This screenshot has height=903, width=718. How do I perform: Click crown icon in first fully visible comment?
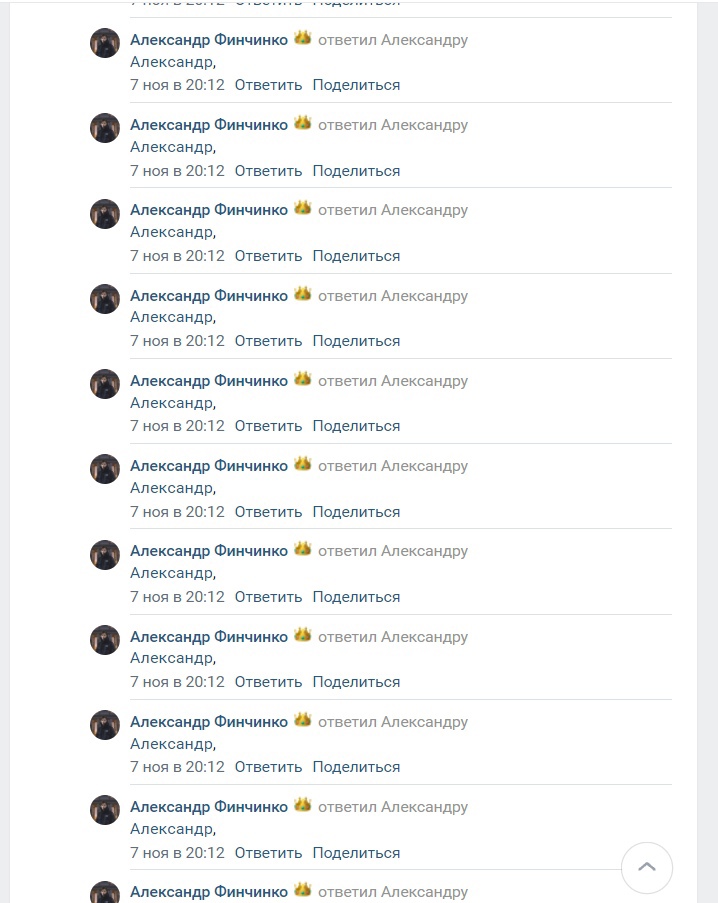click(x=303, y=39)
